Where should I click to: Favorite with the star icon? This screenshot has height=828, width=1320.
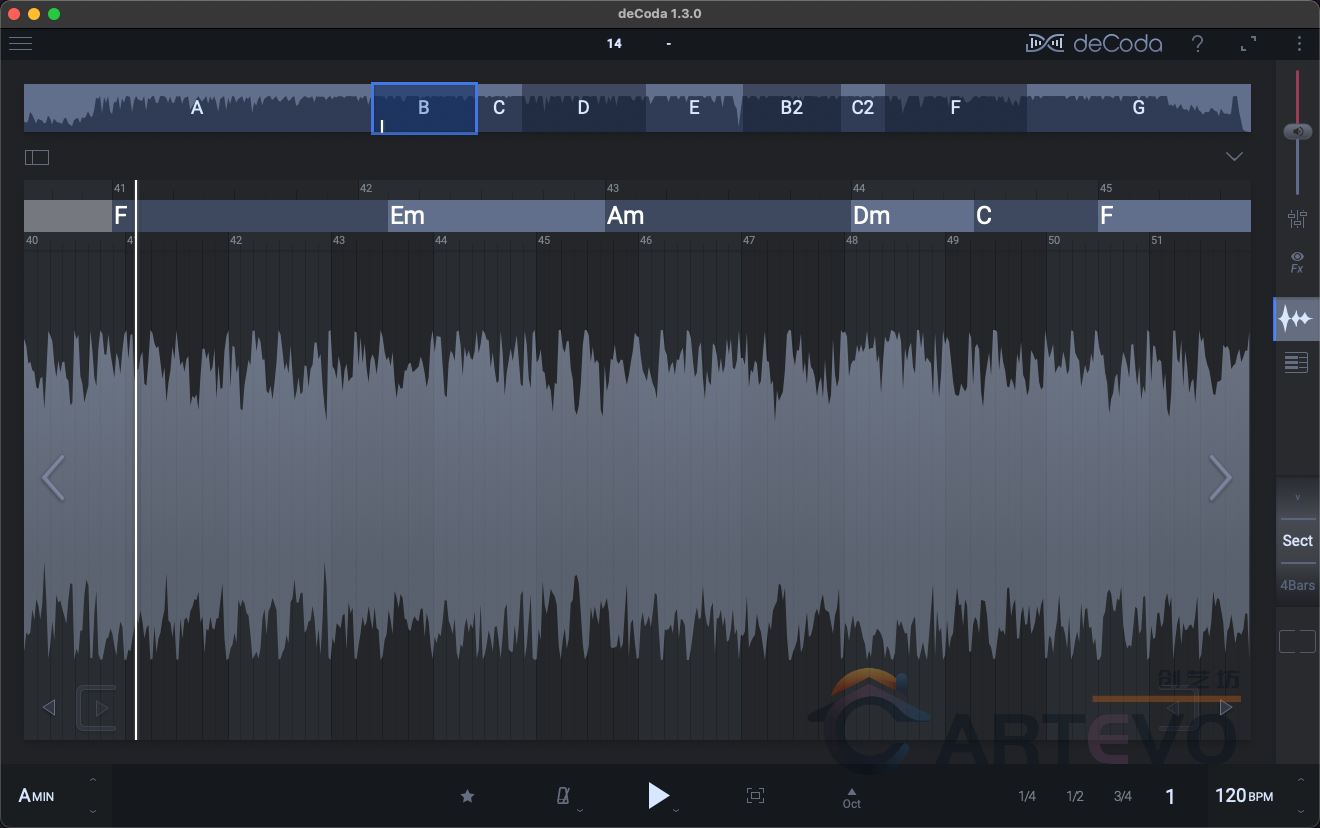pyautogui.click(x=467, y=796)
